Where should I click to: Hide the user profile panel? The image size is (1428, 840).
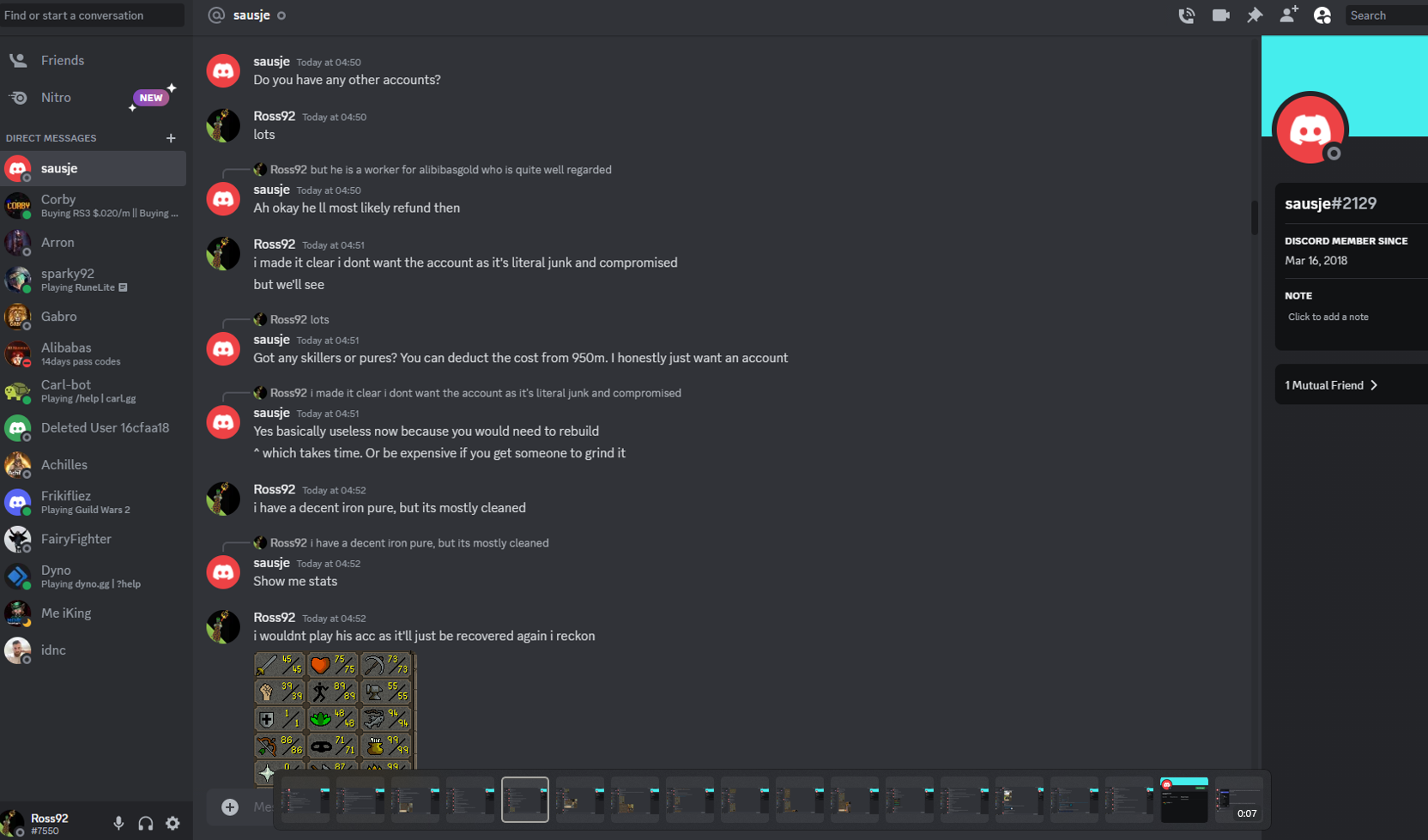1322,15
